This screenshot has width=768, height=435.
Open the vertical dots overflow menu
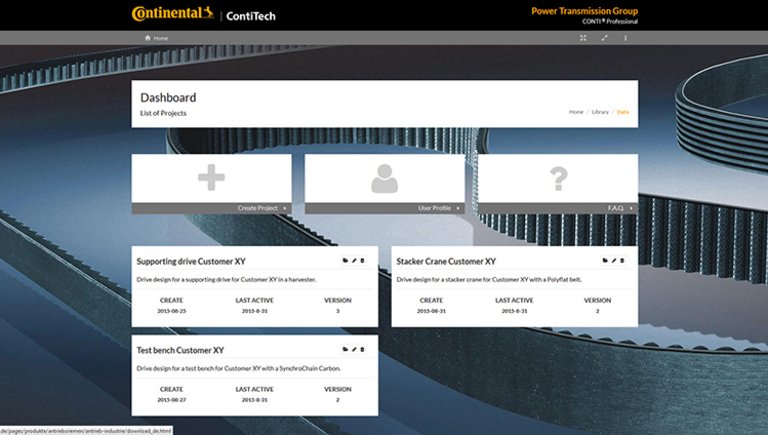tap(626, 38)
